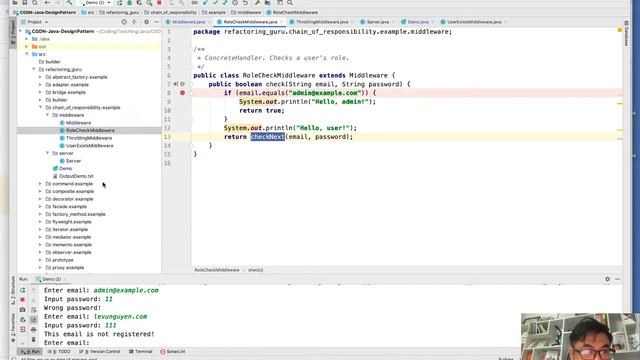Expand the out folder in project tree
This screenshot has height=360, width=640.
[27, 47]
